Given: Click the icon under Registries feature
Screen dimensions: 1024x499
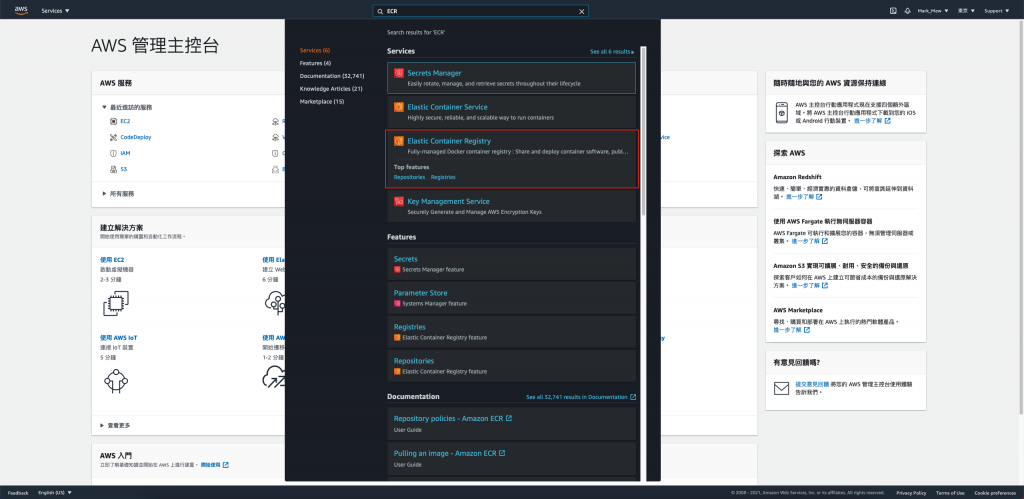Looking at the screenshot, I should click(x=397, y=338).
